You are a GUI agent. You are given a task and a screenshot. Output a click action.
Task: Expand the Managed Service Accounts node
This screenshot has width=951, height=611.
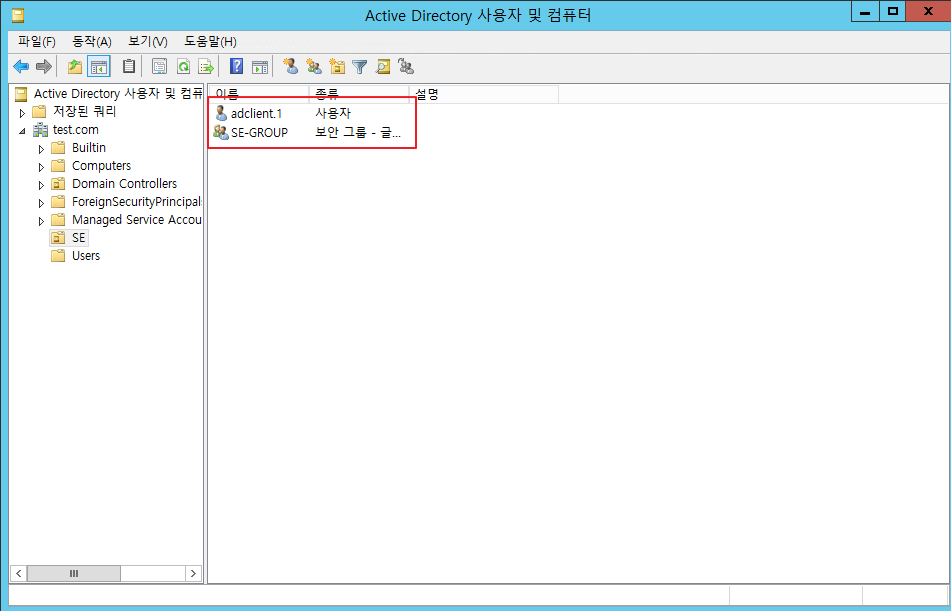pos(41,220)
